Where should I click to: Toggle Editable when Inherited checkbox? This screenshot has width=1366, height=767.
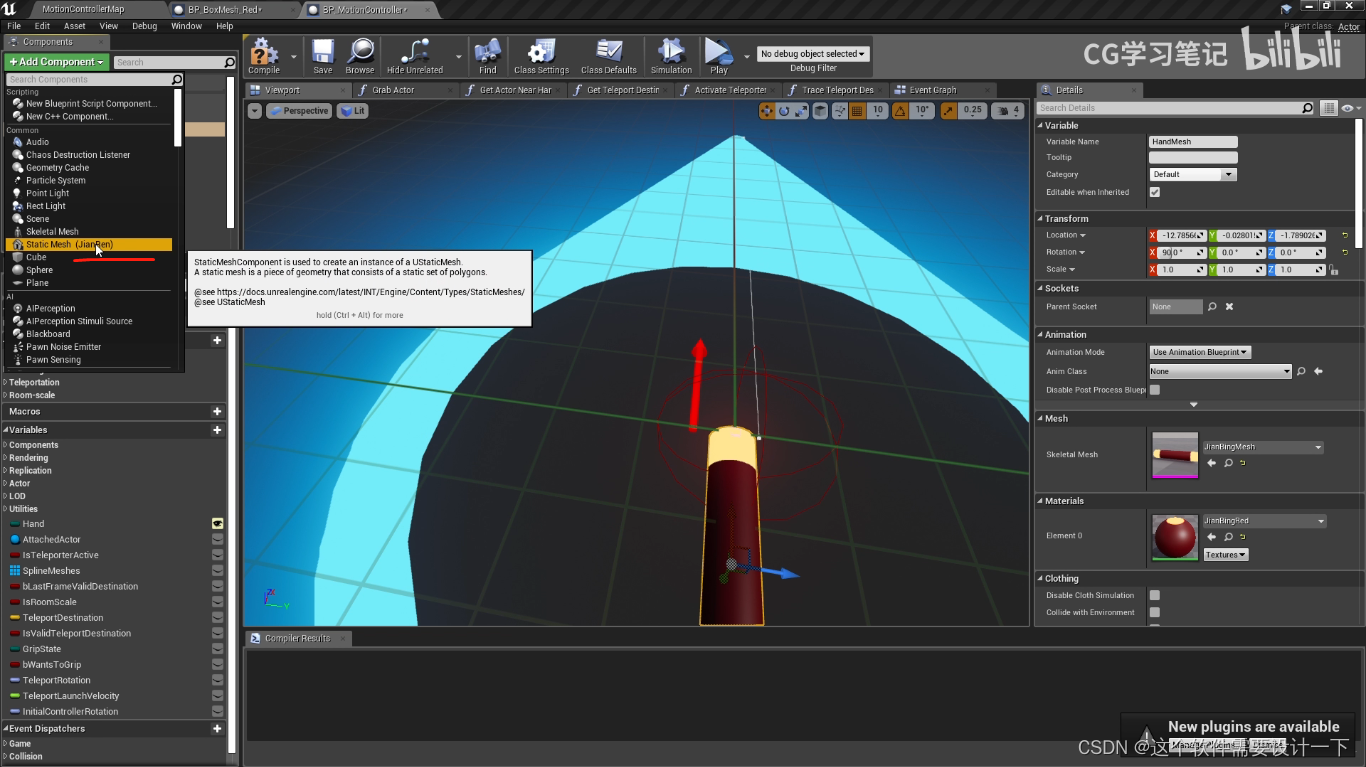pyautogui.click(x=1155, y=192)
